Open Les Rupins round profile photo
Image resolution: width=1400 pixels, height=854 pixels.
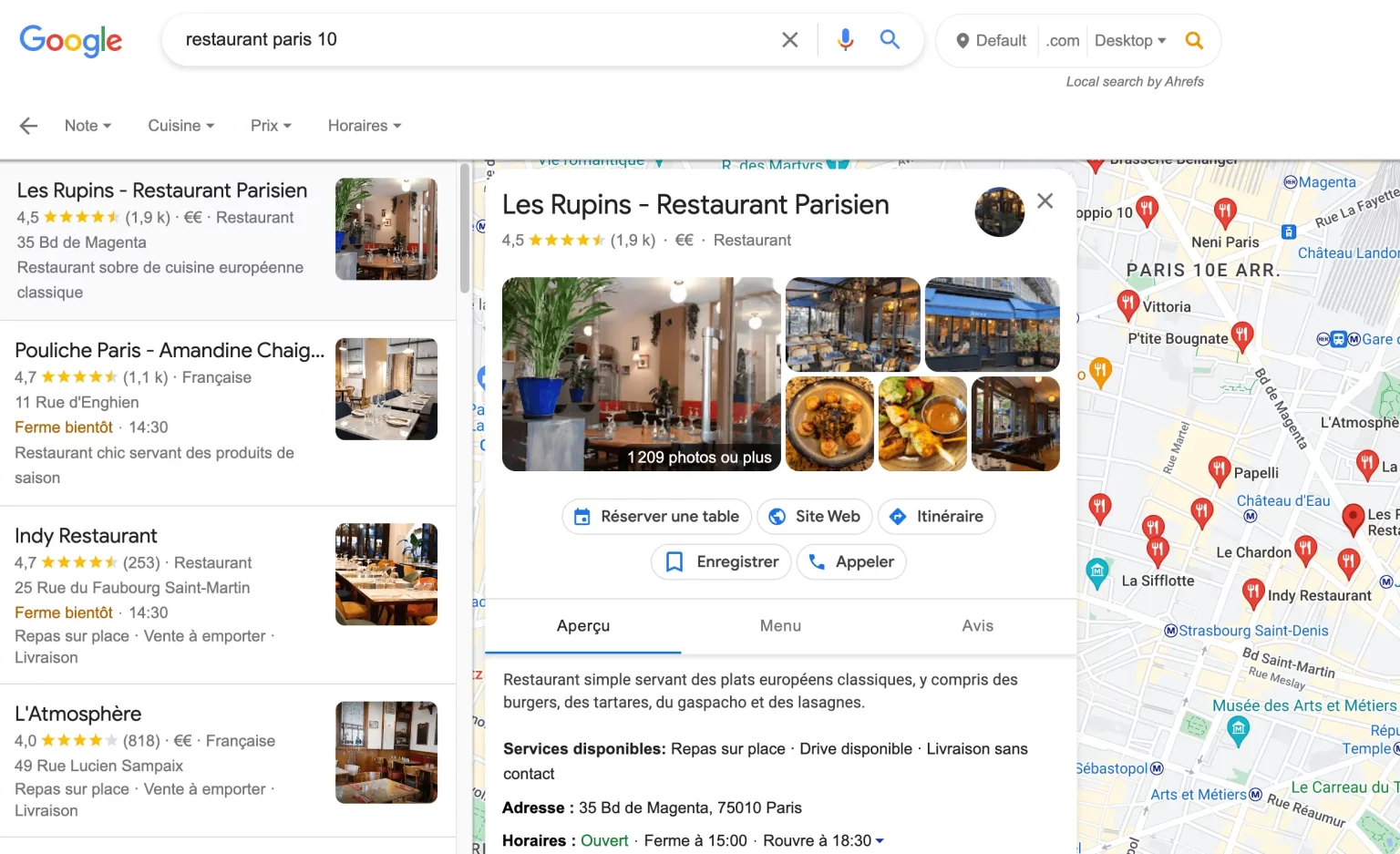[x=1000, y=211]
